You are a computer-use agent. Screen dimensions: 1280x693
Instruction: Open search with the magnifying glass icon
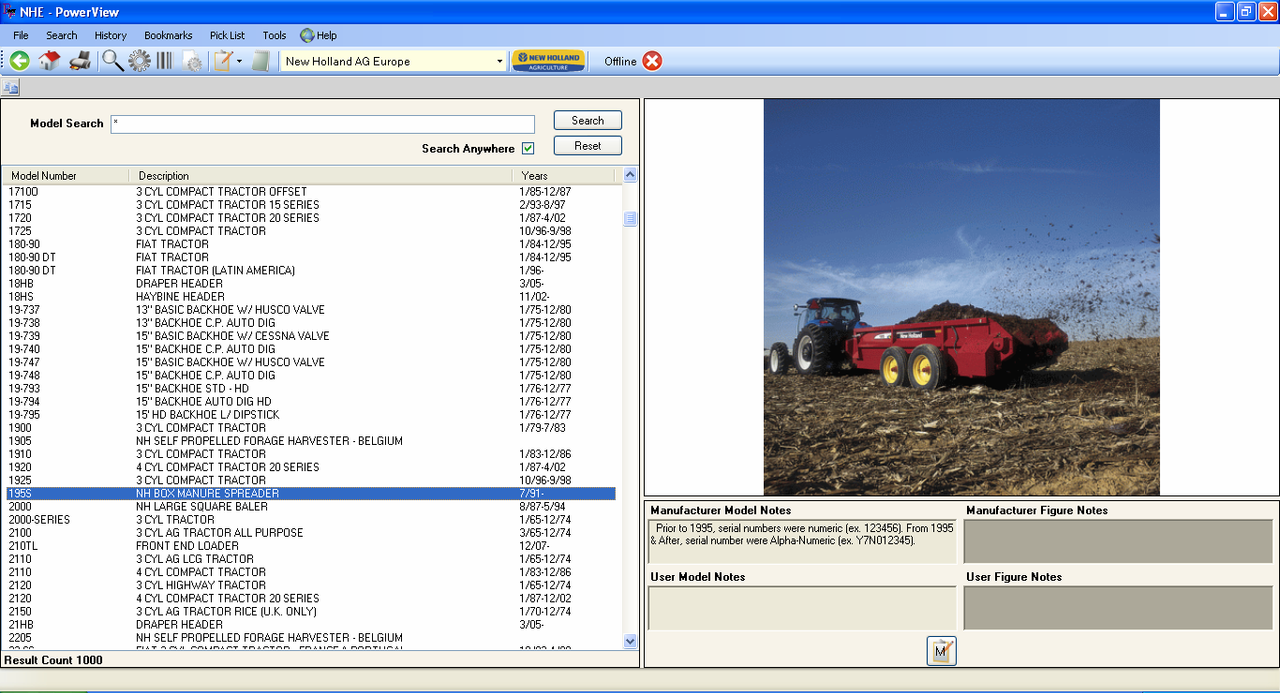[113, 61]
